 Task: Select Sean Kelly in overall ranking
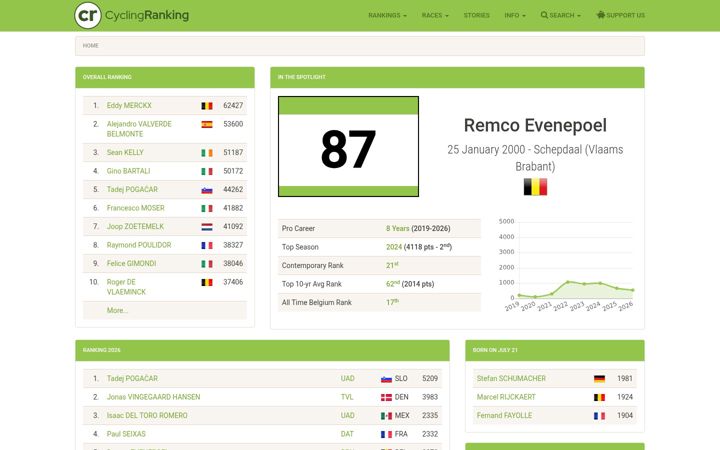125,152
